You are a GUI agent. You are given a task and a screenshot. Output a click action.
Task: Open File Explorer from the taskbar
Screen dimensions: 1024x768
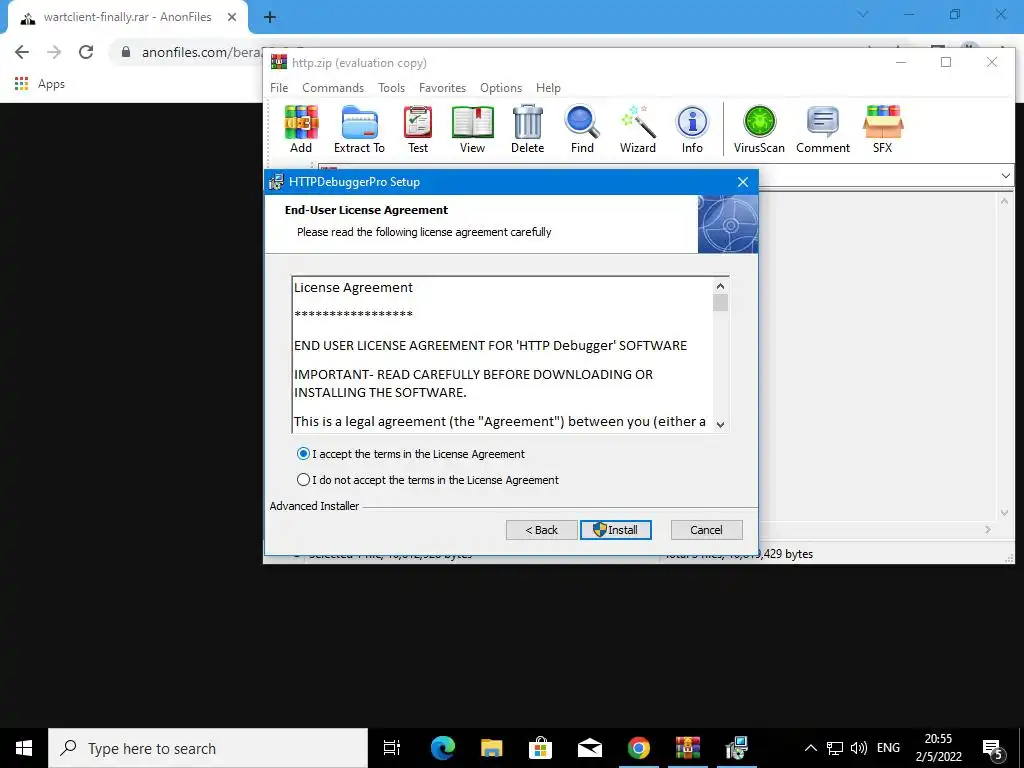tap(492, 748)
